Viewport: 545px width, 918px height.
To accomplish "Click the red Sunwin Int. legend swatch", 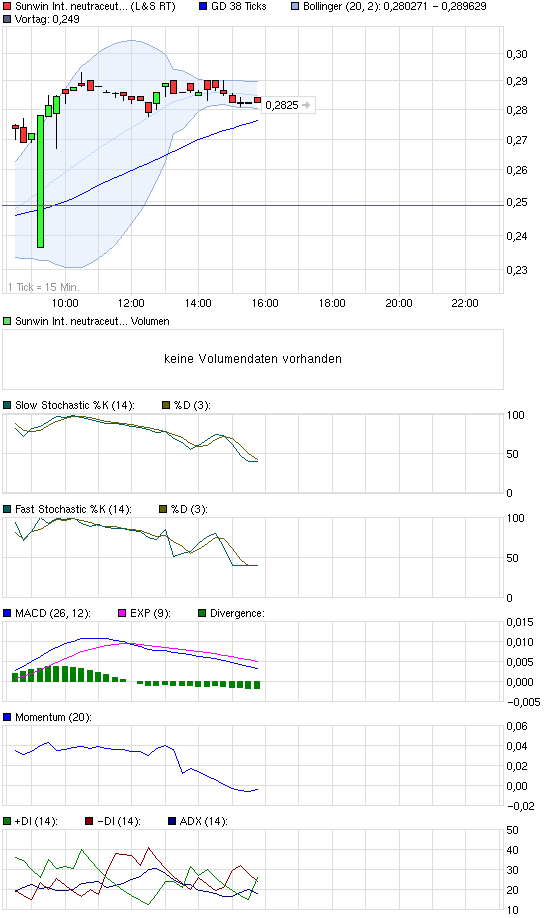I will click(7, 6).
